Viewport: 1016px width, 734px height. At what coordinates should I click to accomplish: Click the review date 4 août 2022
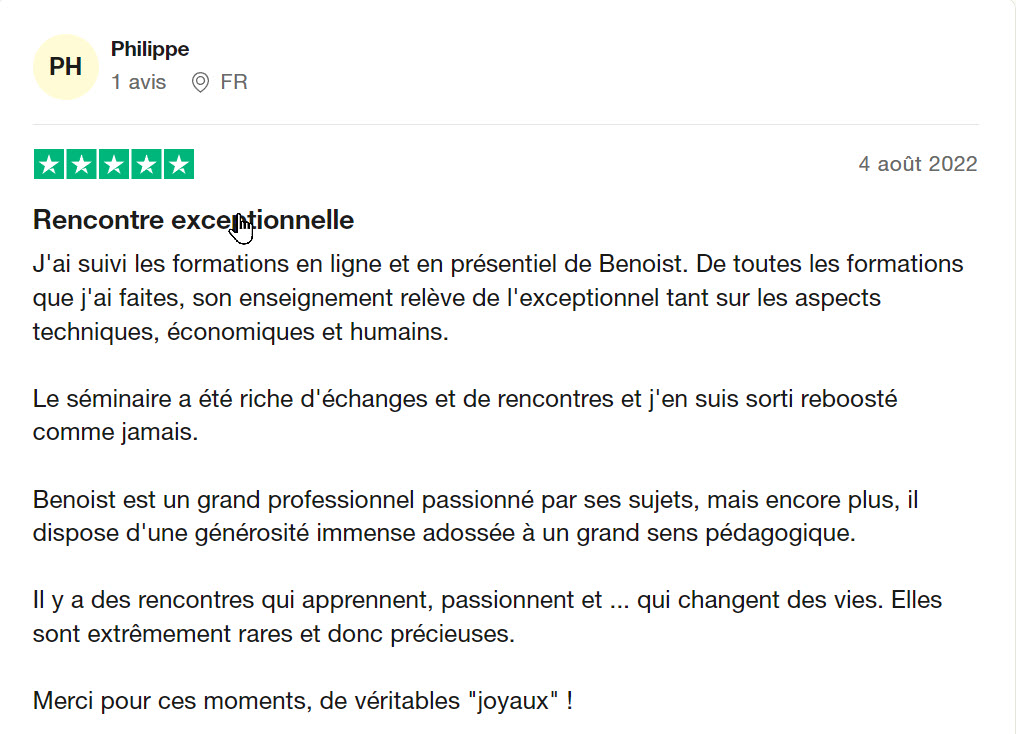point(917,164)
